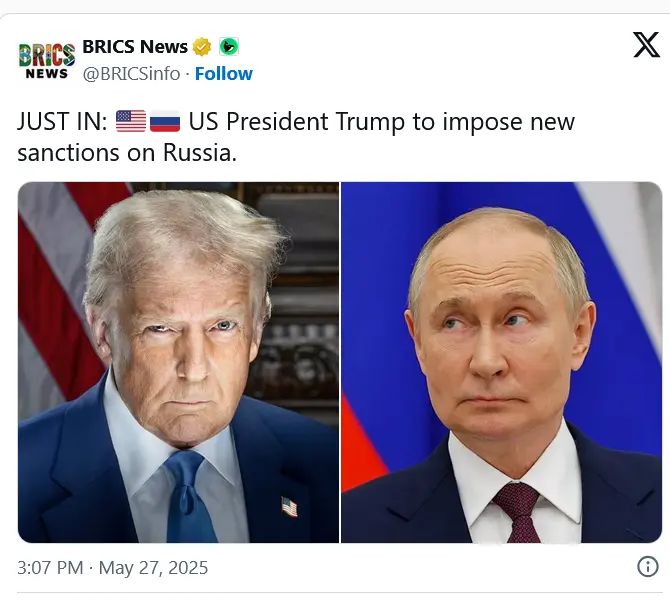
Task: Open the left photo with the US flag
Action: [x=178, y=362]
